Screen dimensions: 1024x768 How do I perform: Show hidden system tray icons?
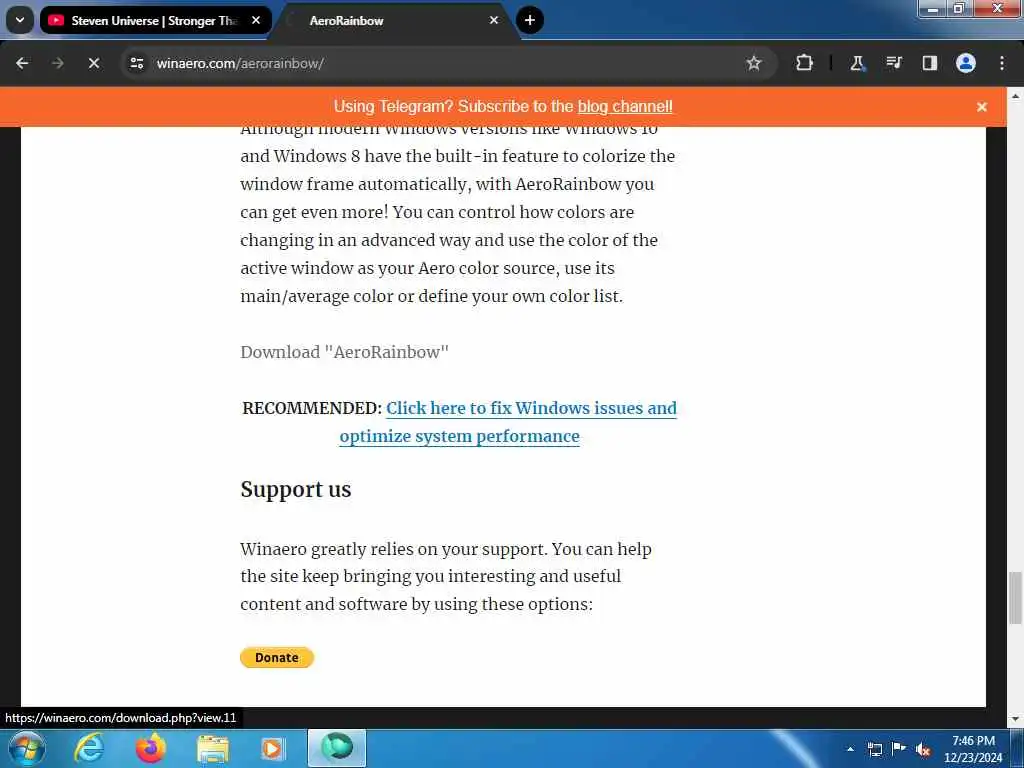pyautogui.click(x=850, y=749)
